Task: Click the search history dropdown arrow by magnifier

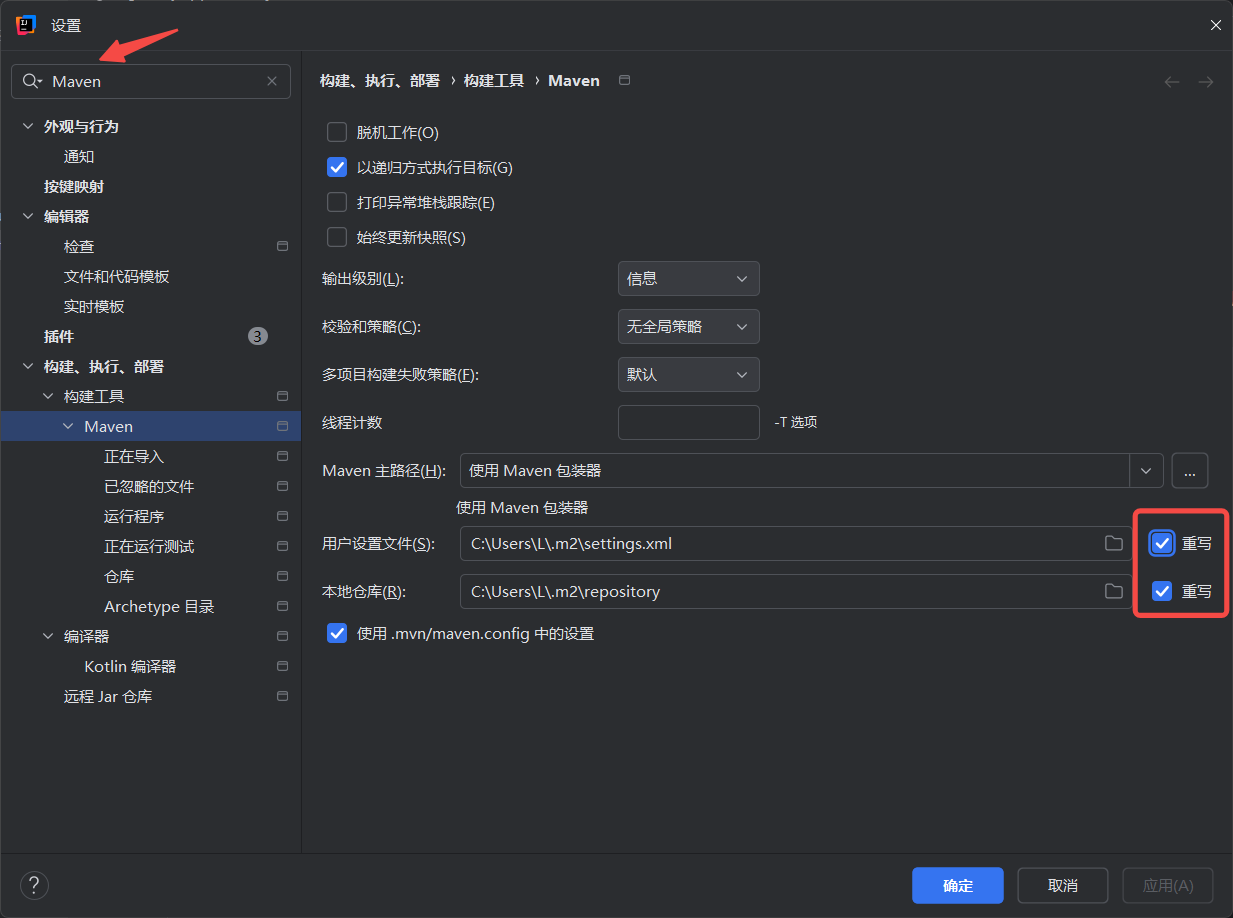Action: pos(41,82)
